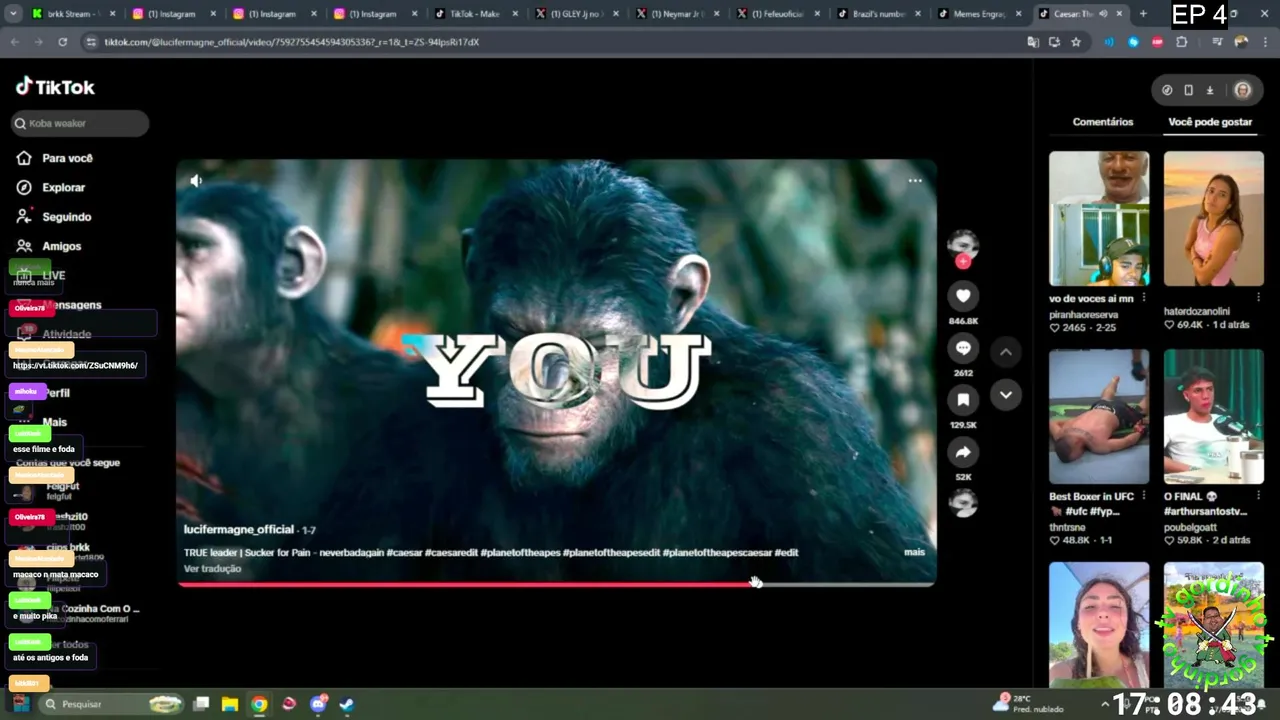The width and height of the screenshot is (1280, 720).
Task: Save the video with the bookmark icon
Action: click(963, 400)
